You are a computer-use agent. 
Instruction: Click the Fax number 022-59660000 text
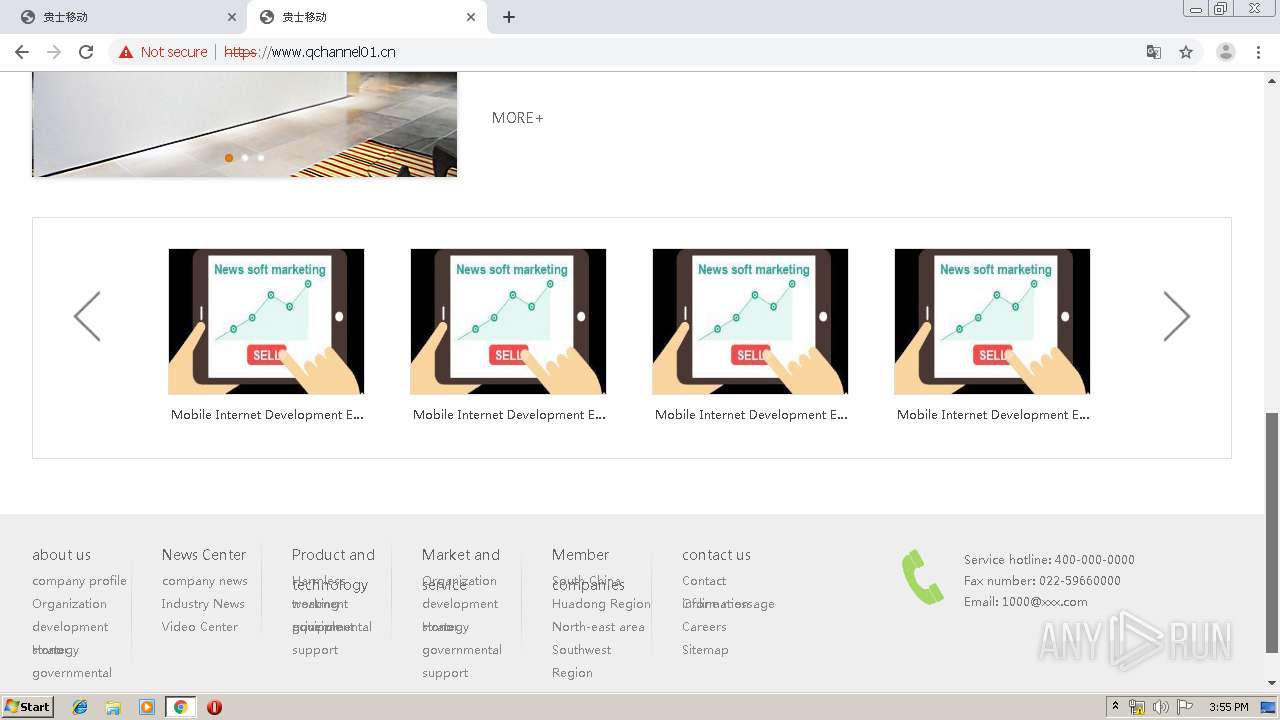click(1042, 581)
